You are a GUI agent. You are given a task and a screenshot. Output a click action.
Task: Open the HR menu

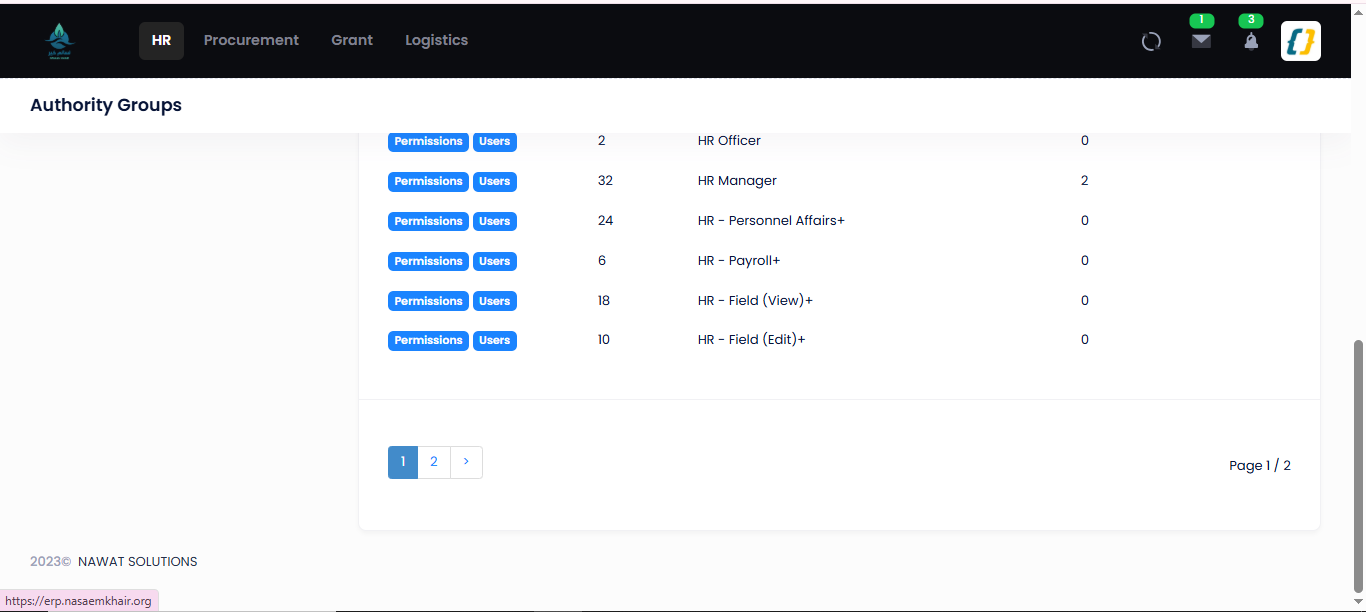[161, 41]
